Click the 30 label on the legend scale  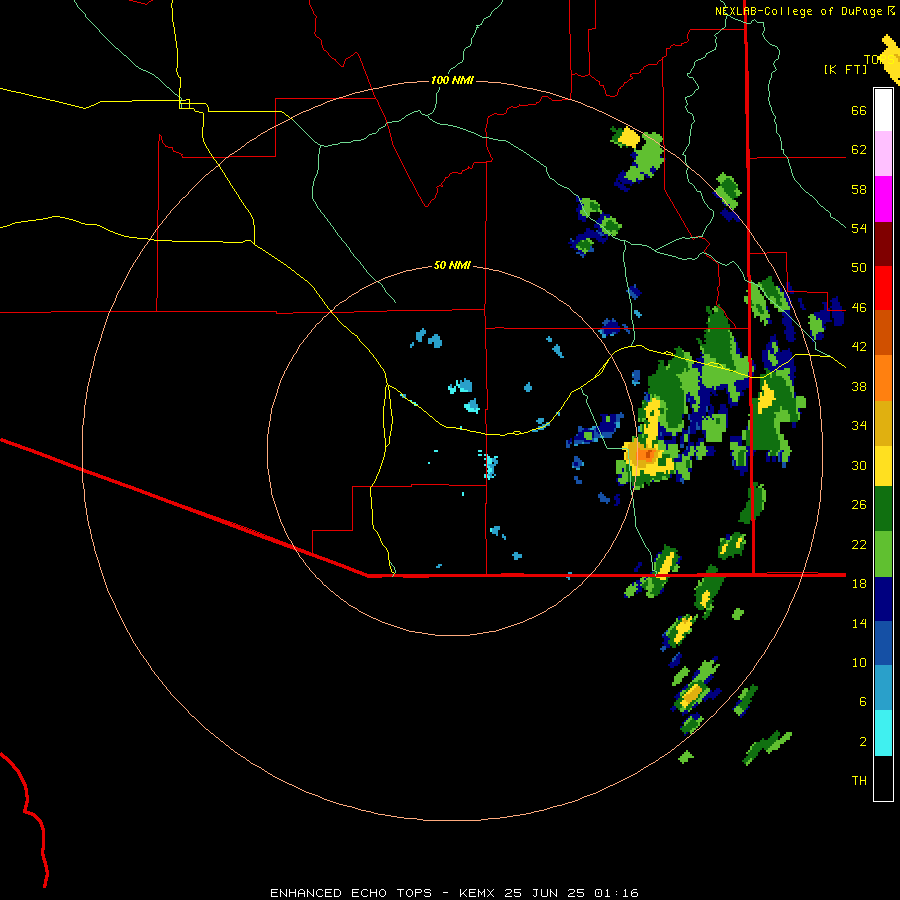(859, 465)
